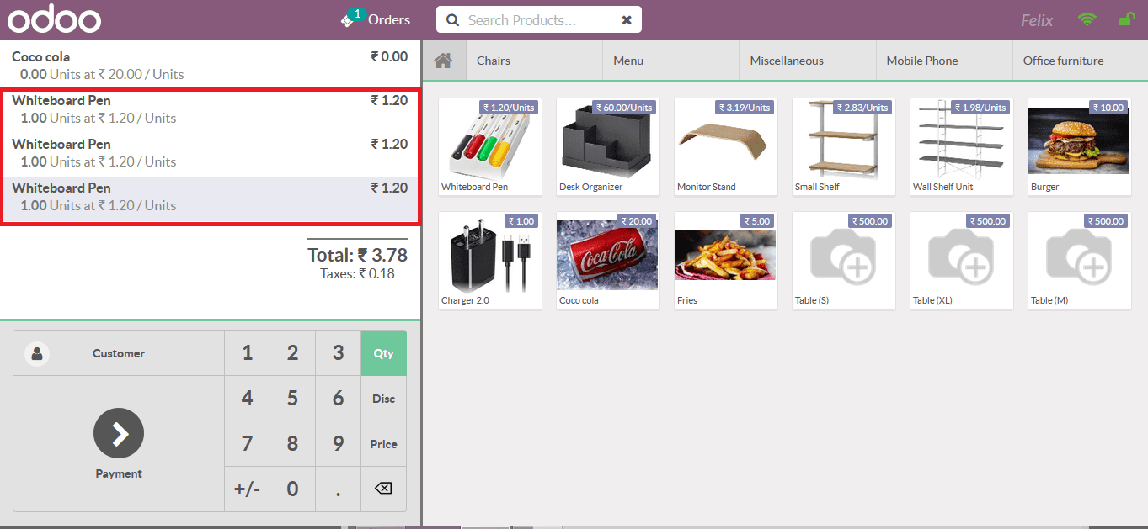Activate the Qty mode button
This screenshot has width=1148, height=529.
point(384,353)
